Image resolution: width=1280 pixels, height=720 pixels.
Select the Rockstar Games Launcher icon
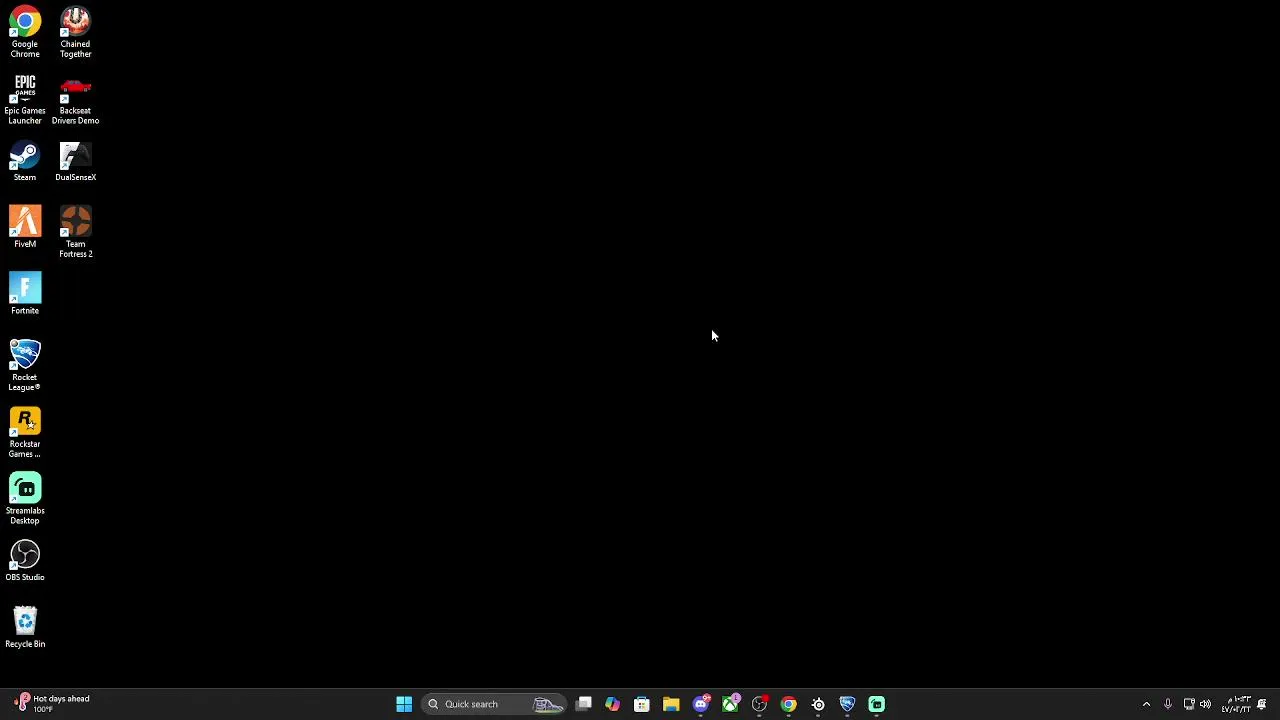click(25, 432)
